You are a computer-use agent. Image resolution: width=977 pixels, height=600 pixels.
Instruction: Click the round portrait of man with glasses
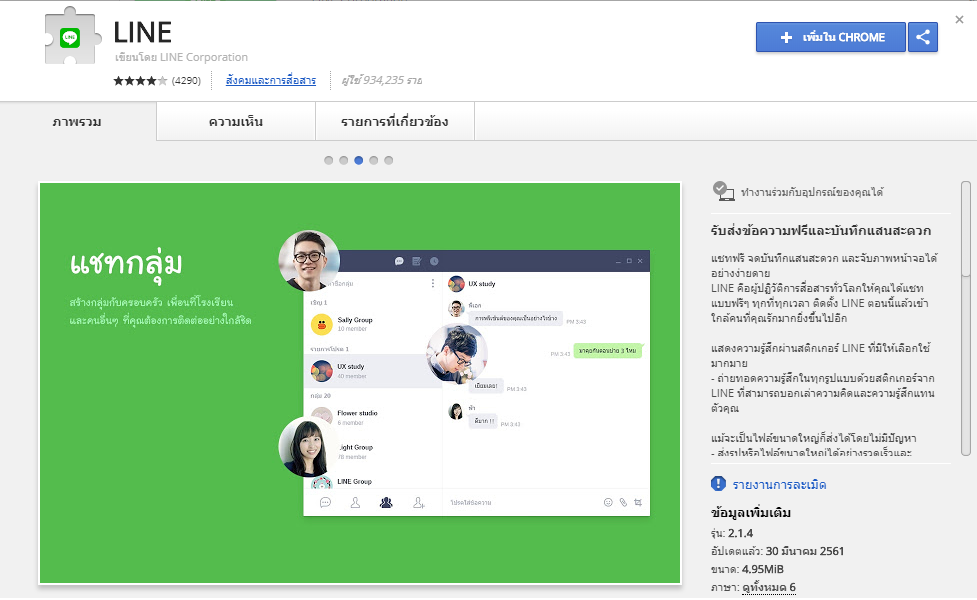[308, 260]
